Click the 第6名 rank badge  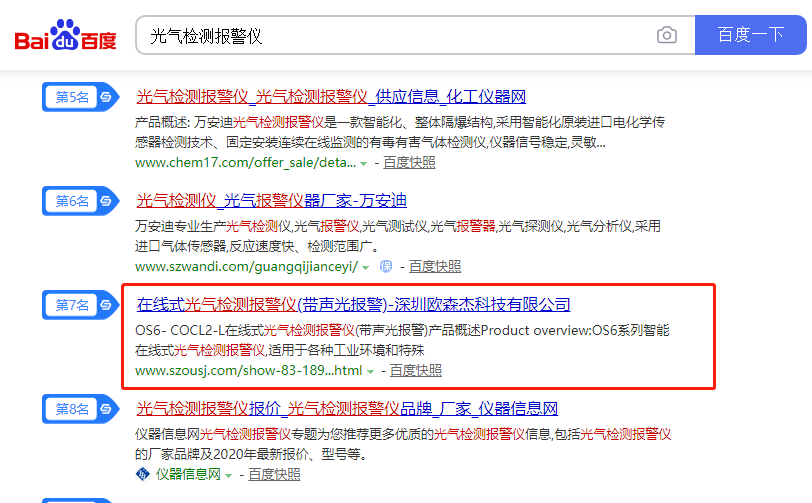(80, 200)
